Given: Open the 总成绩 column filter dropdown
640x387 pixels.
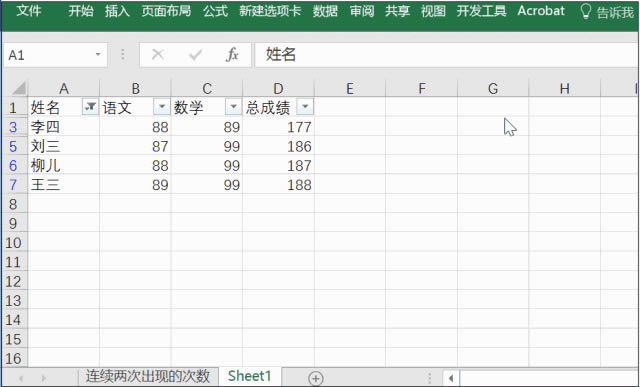Looking at the screenshot, I should pos(305,107).
